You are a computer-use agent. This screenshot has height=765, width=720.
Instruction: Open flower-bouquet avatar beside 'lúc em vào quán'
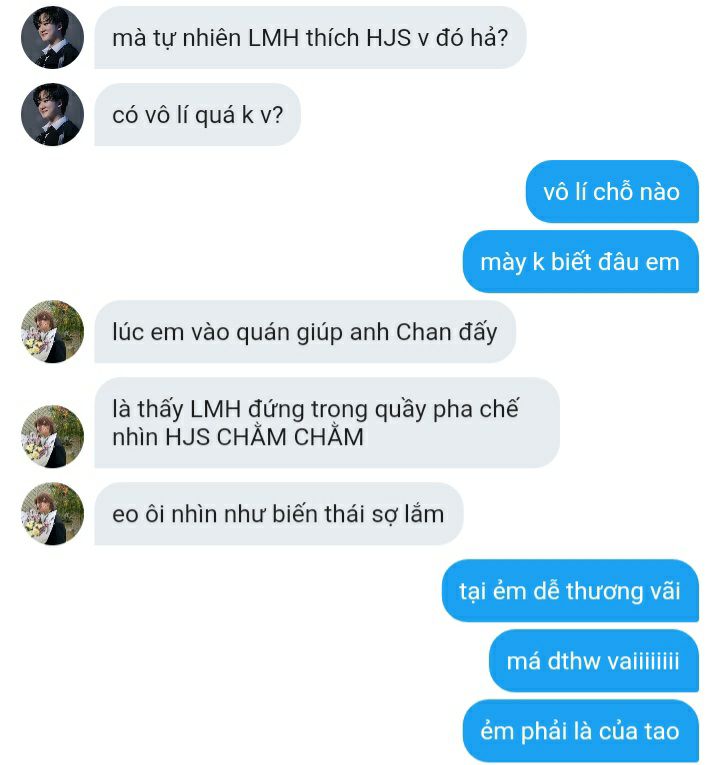pos(52,332)
